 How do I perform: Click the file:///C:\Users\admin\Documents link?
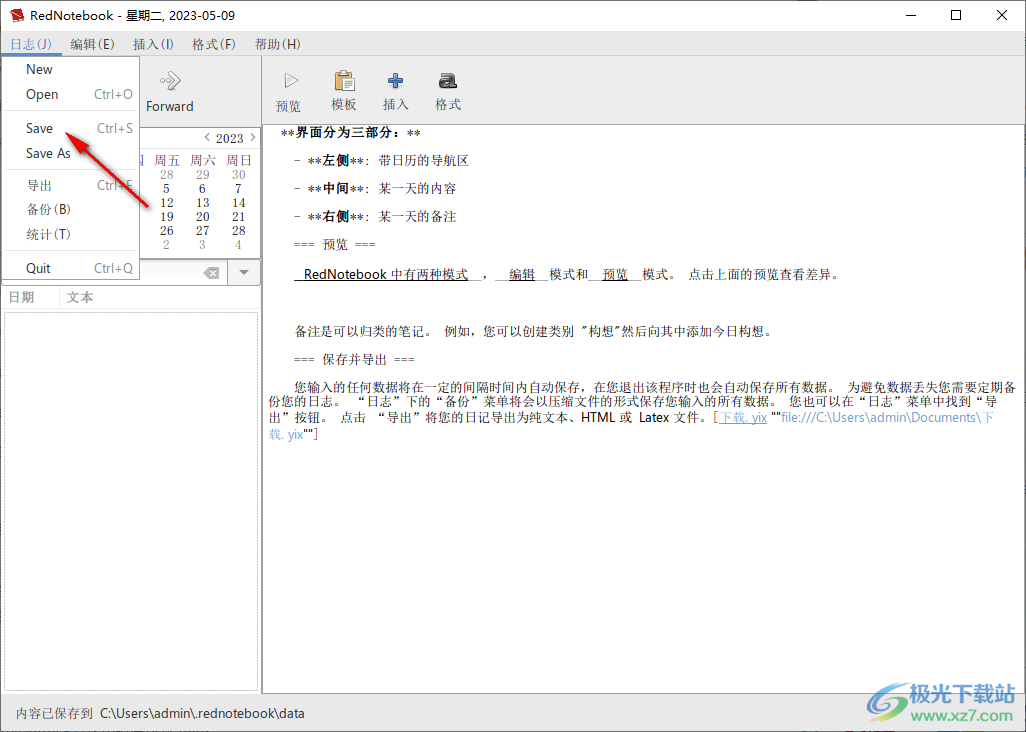coord(887,417)
